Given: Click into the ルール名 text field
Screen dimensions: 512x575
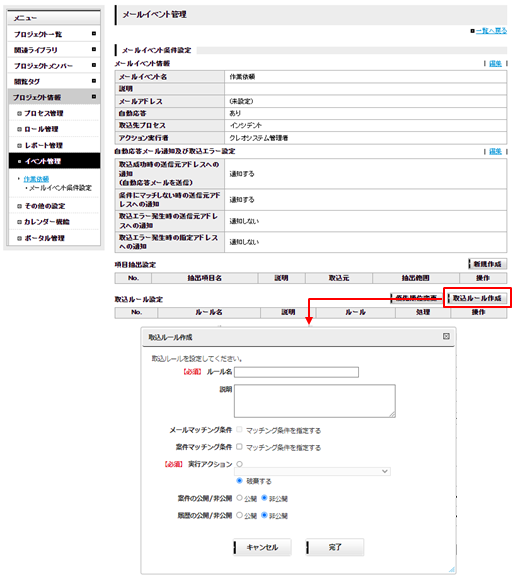Looking at the screenshot, I should click(296, 372).
